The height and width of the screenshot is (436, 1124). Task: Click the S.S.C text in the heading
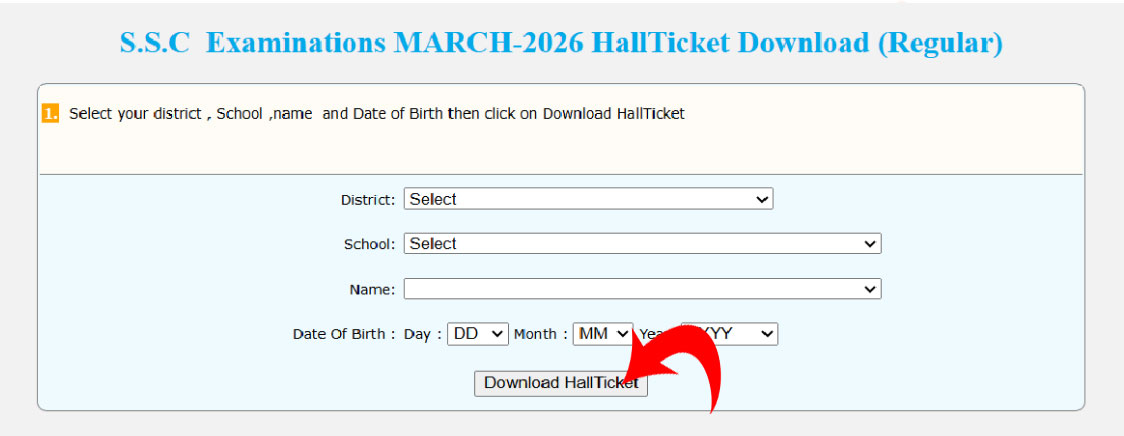(x=154, y=44)
